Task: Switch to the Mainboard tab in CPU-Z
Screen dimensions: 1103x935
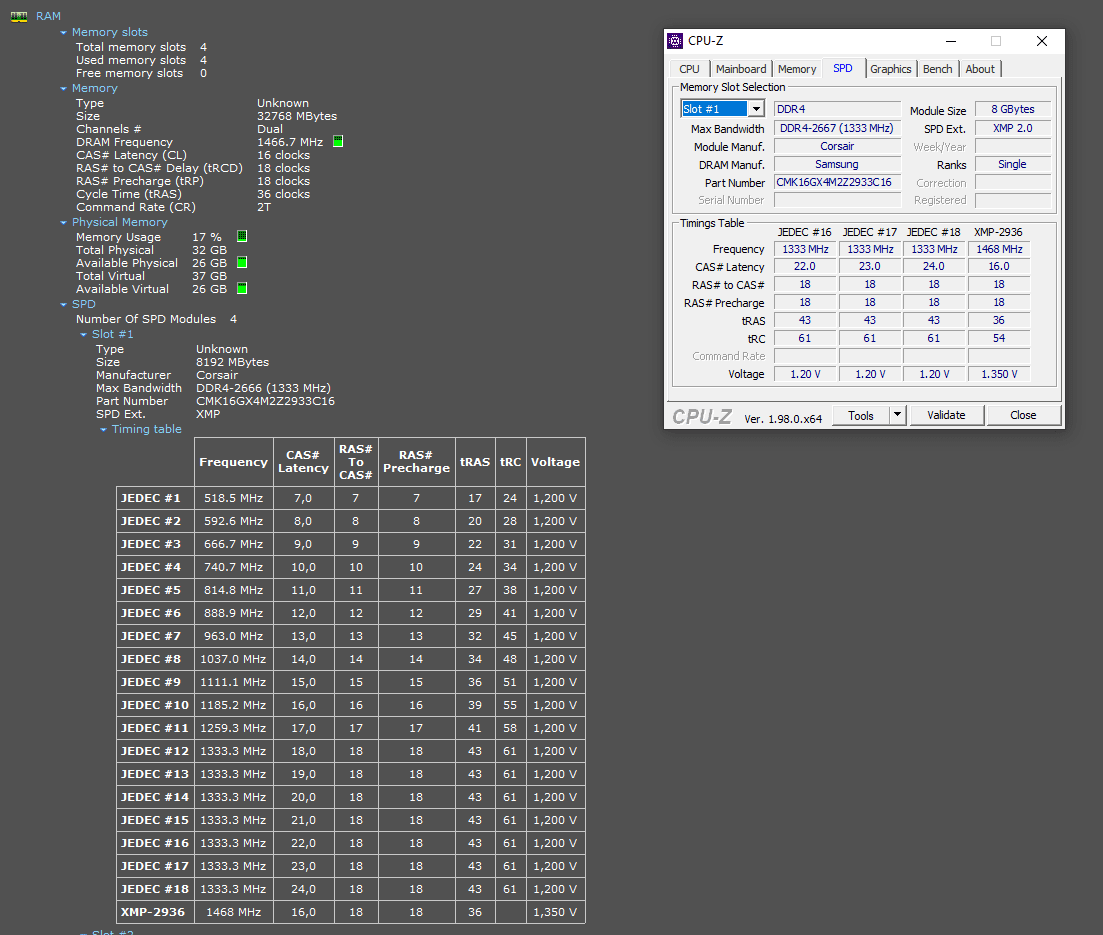Action: pos(741,69)
